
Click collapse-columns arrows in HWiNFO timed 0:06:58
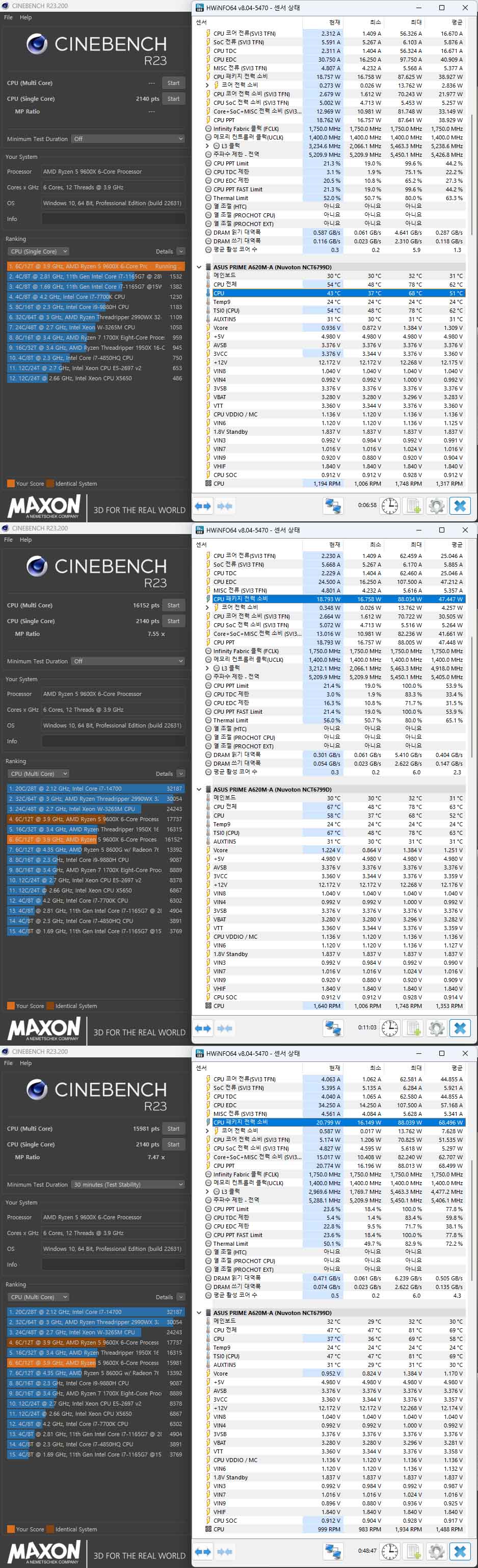[225, 506]
